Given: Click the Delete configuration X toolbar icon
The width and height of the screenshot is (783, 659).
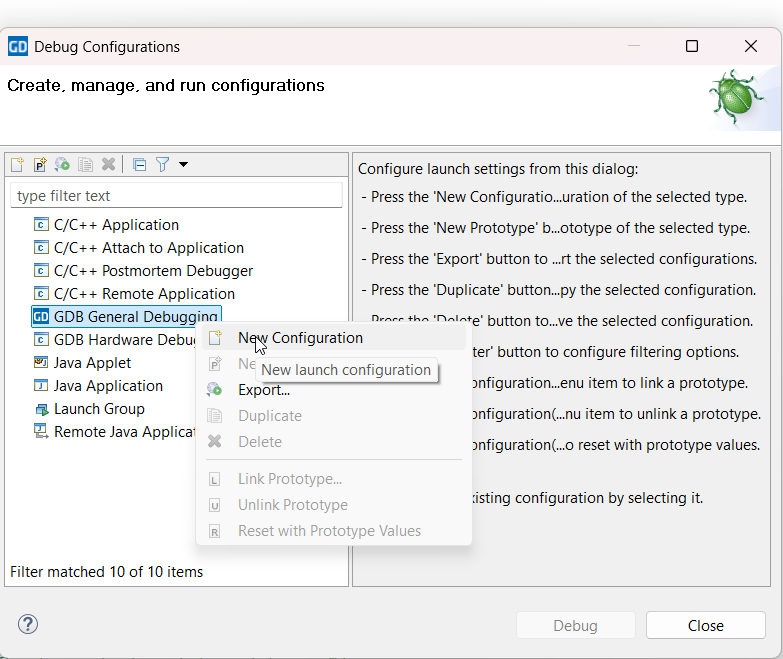Looking at the screenshot, I should 109,165.
